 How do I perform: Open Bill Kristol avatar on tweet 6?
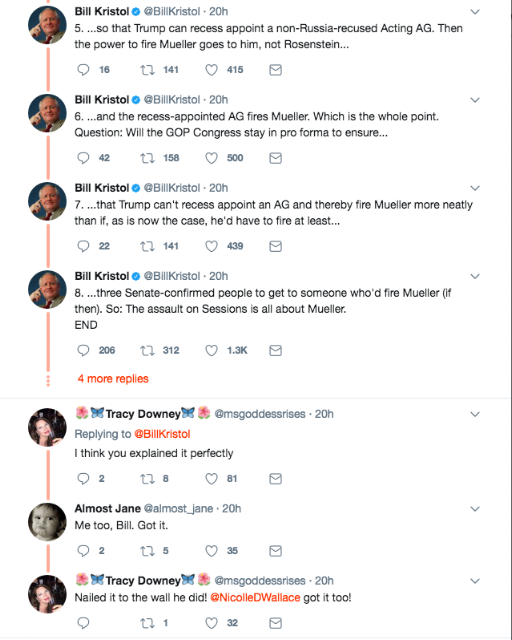pyautogui.click(x=47, y=113)
